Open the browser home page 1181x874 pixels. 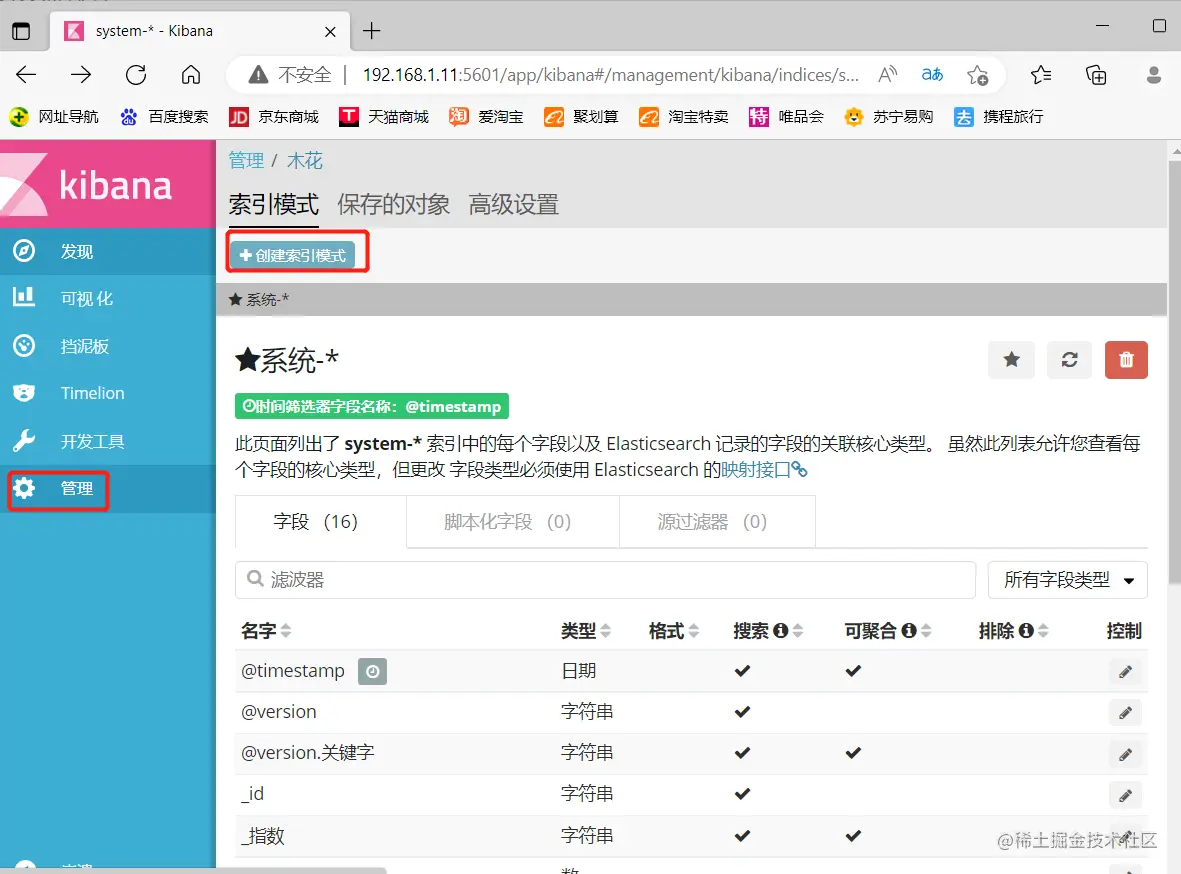[x=191, y=75]
